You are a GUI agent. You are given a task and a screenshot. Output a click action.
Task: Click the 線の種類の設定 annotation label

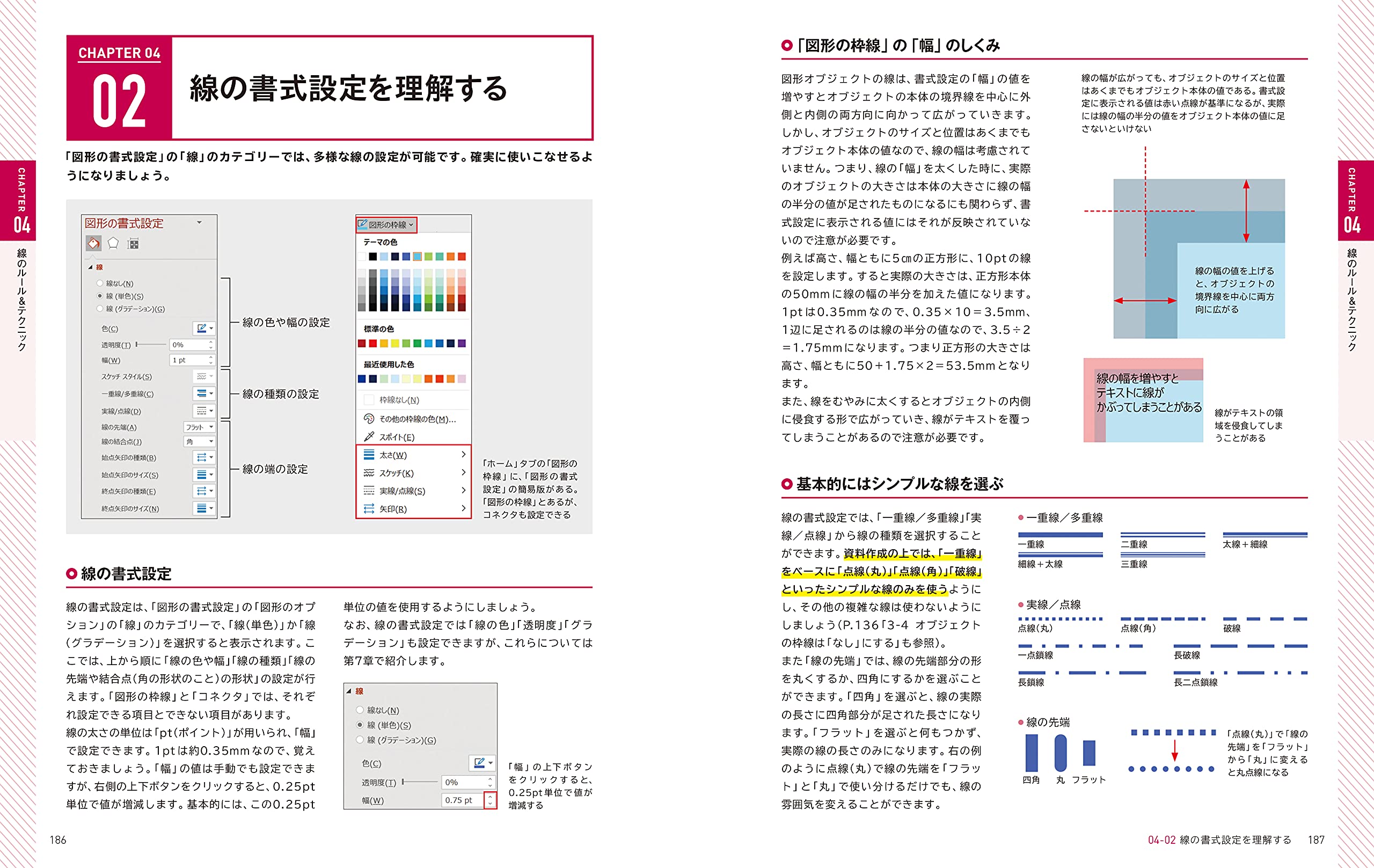[281, 394]
